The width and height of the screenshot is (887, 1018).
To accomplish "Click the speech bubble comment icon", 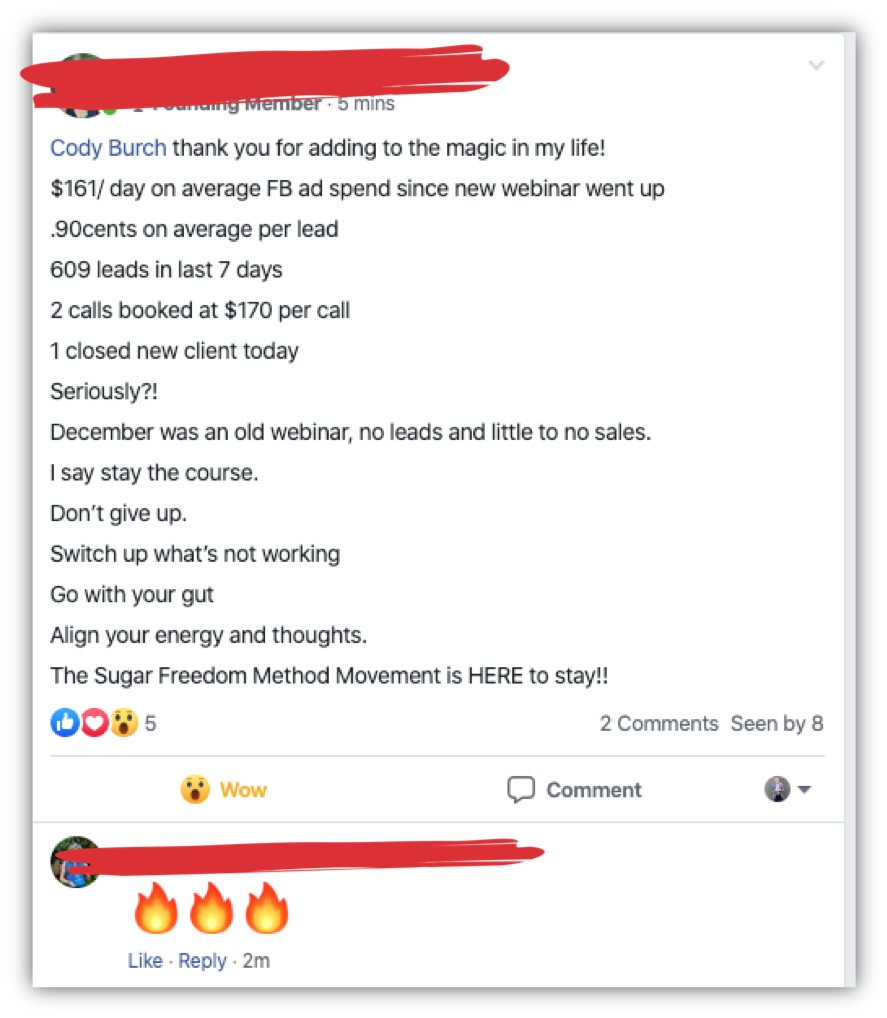I will [521, 789].
